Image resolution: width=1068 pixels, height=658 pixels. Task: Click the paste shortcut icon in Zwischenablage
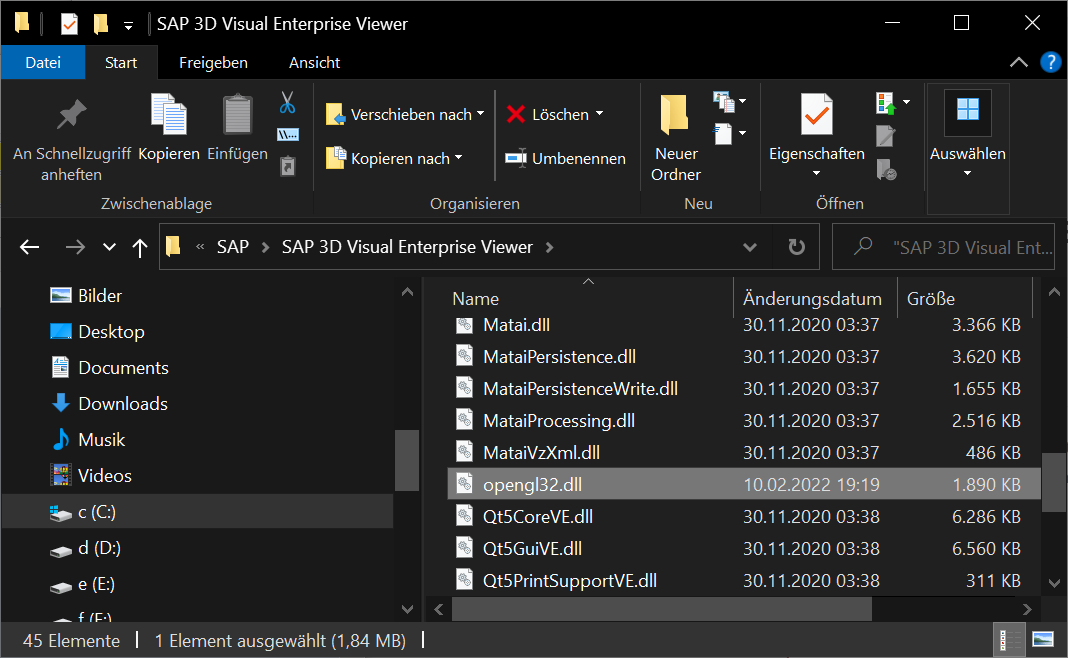tap(287, 166)
